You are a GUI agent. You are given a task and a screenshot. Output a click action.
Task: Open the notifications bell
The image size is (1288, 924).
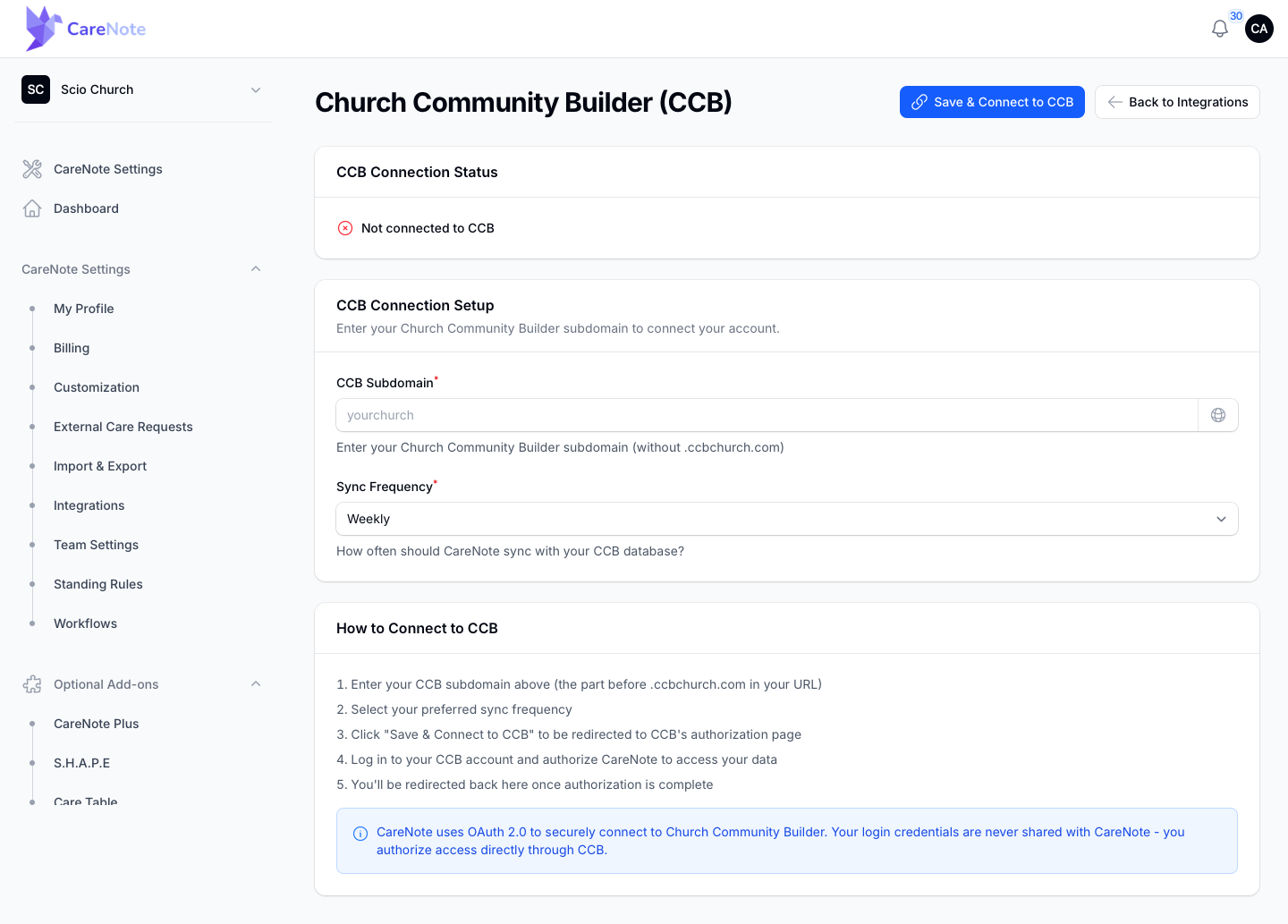pyautogui.click(x=1219, y=29)
